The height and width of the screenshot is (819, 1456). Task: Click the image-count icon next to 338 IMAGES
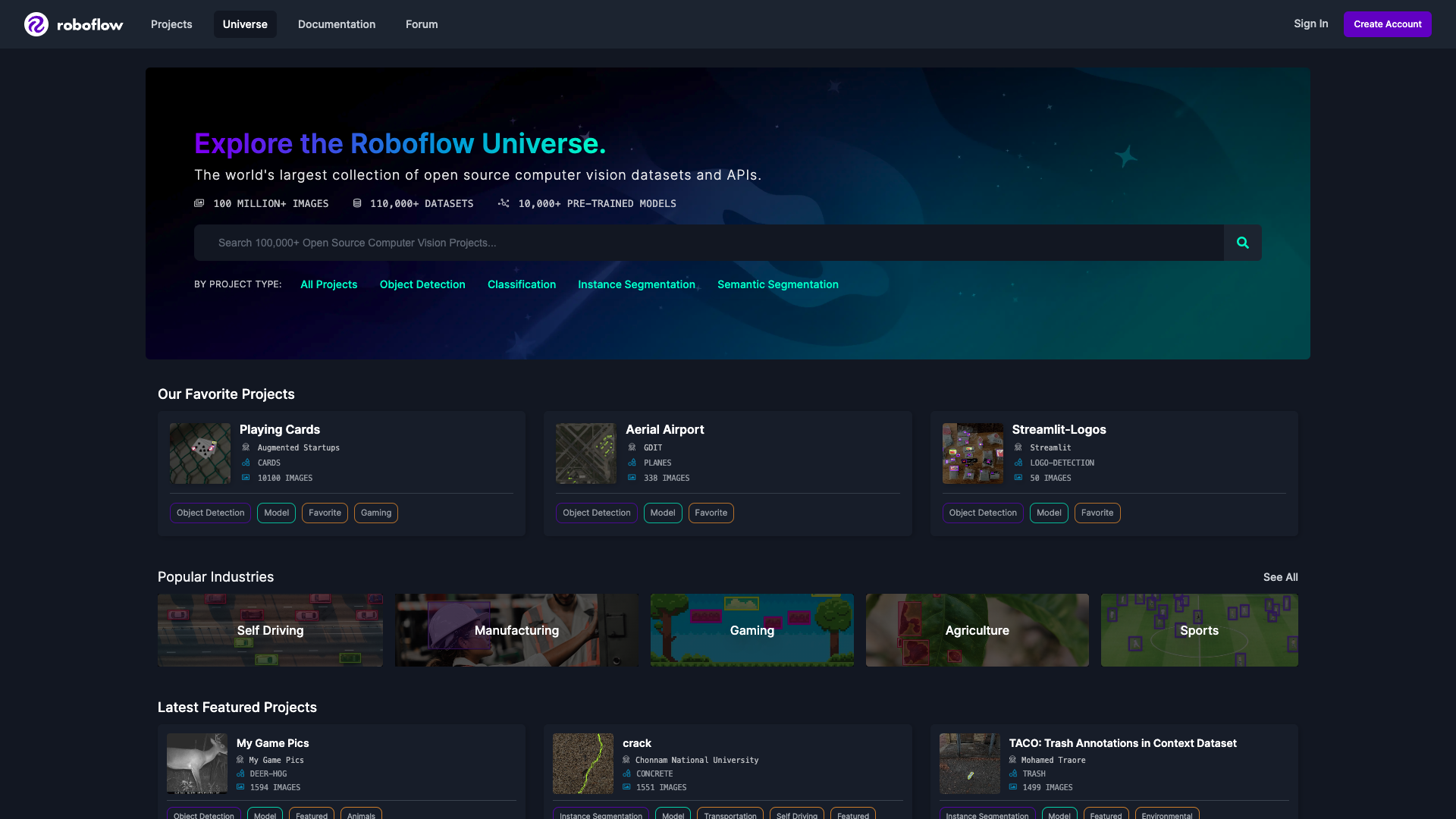(x=632, y=478)
